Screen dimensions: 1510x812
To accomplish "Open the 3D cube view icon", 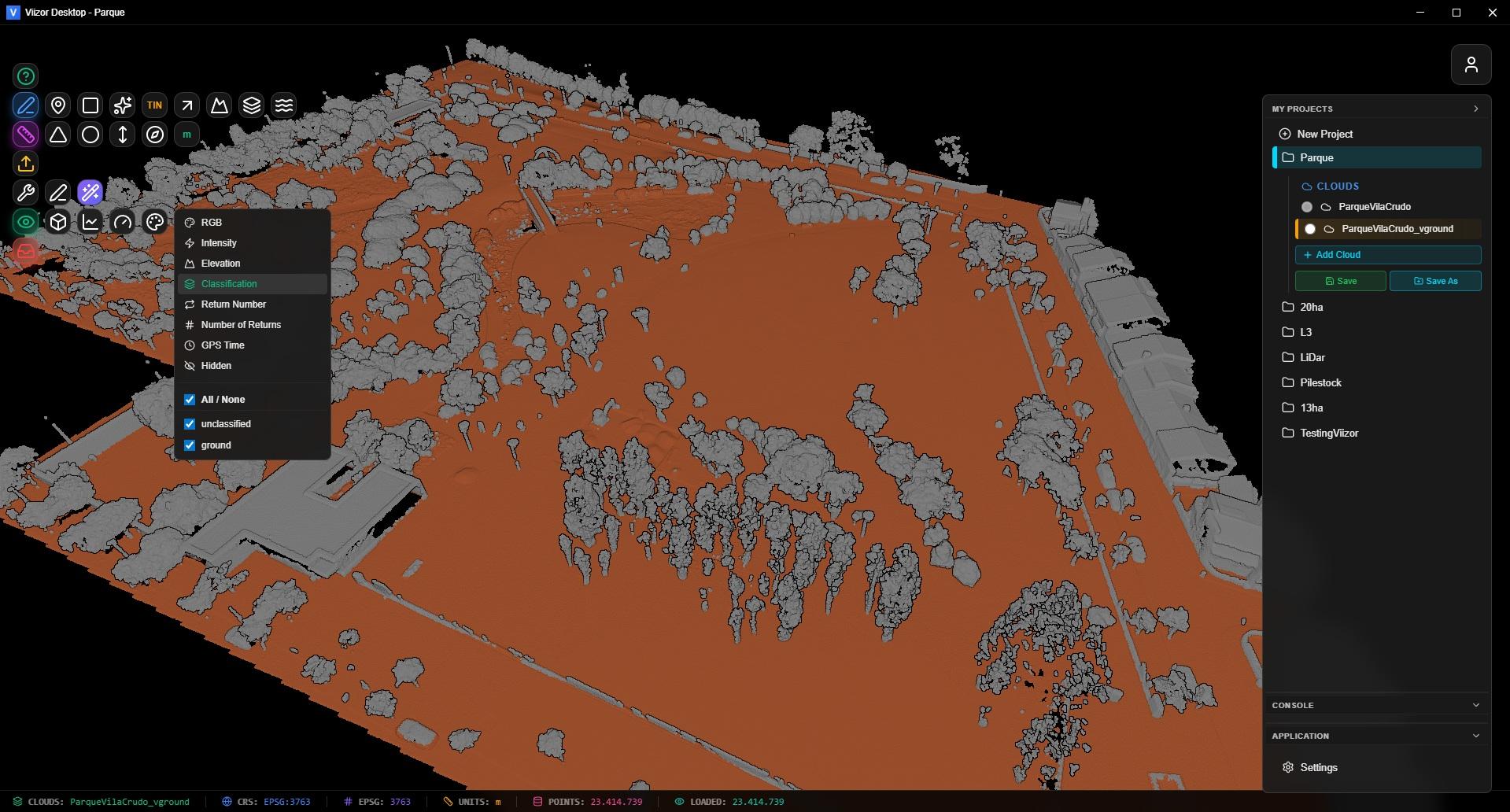I will tap(58, 222).
